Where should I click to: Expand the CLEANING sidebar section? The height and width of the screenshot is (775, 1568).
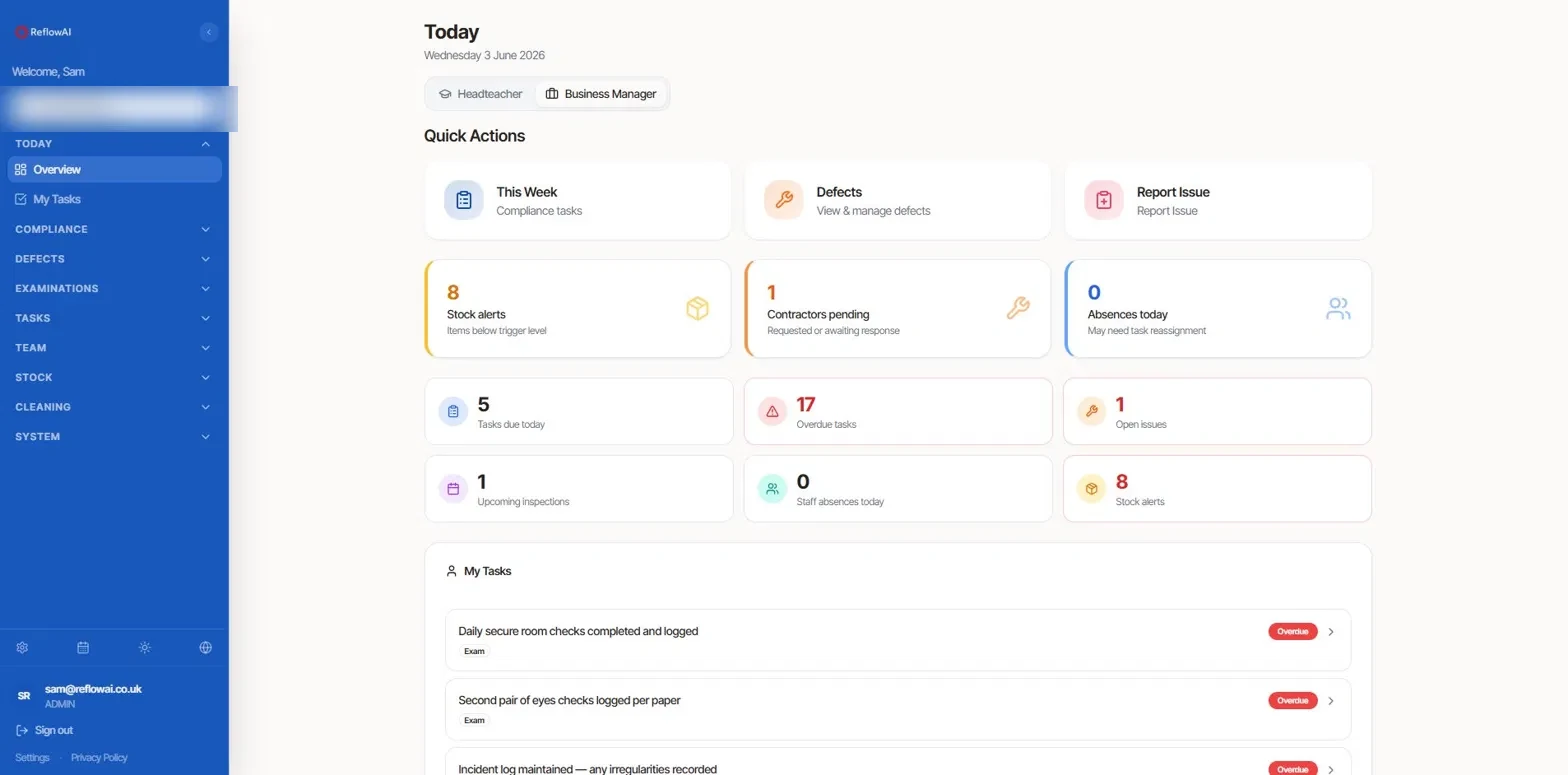pos(114,407)
